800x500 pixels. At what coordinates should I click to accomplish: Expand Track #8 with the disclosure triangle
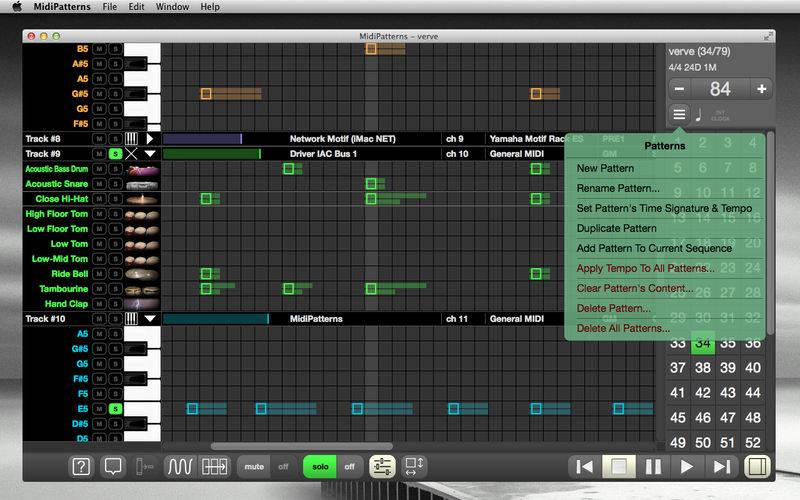(x=150, y=139)
